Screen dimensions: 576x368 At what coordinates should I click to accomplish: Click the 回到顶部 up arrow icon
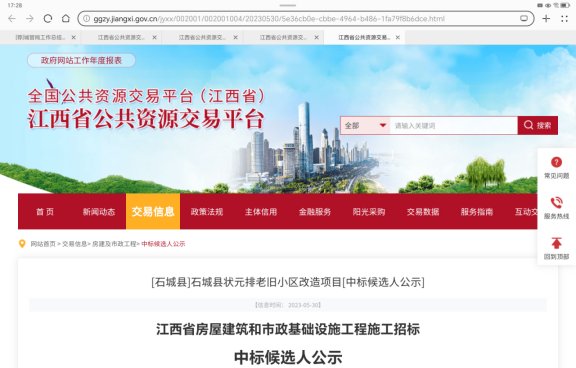point(556,243)
